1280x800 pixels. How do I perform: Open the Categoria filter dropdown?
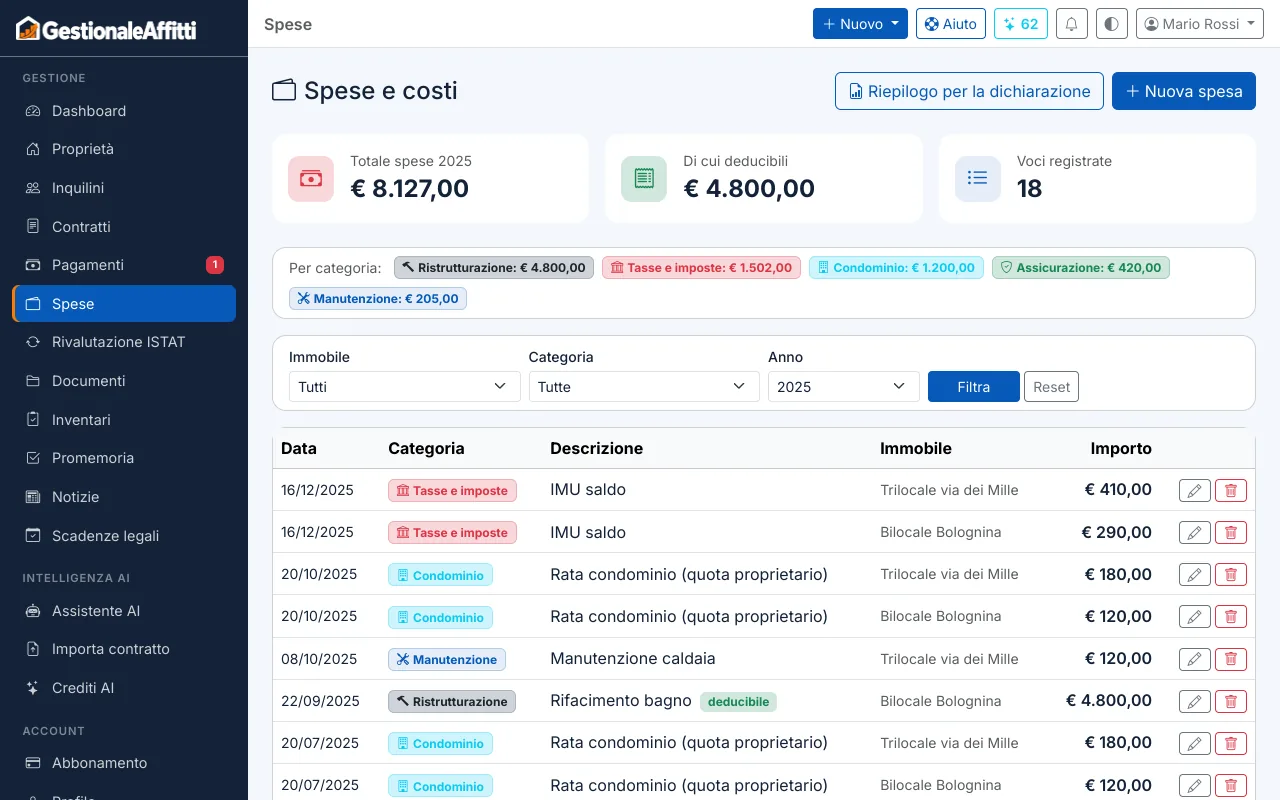tap(644, 387)
